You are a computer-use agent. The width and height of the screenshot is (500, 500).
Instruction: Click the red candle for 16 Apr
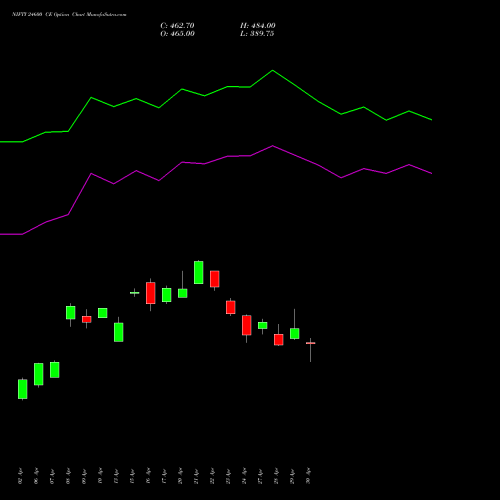(151, 293)
